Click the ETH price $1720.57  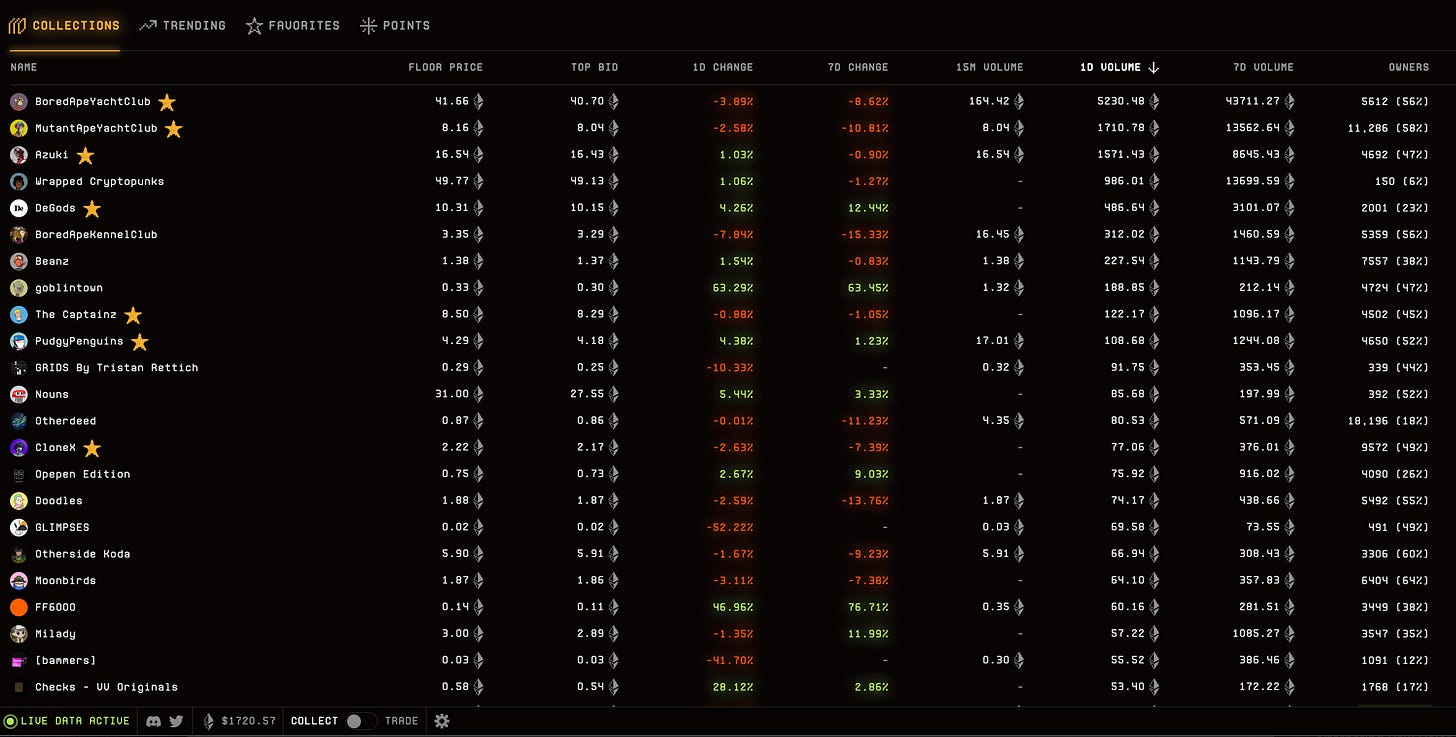tap(238, 721)
